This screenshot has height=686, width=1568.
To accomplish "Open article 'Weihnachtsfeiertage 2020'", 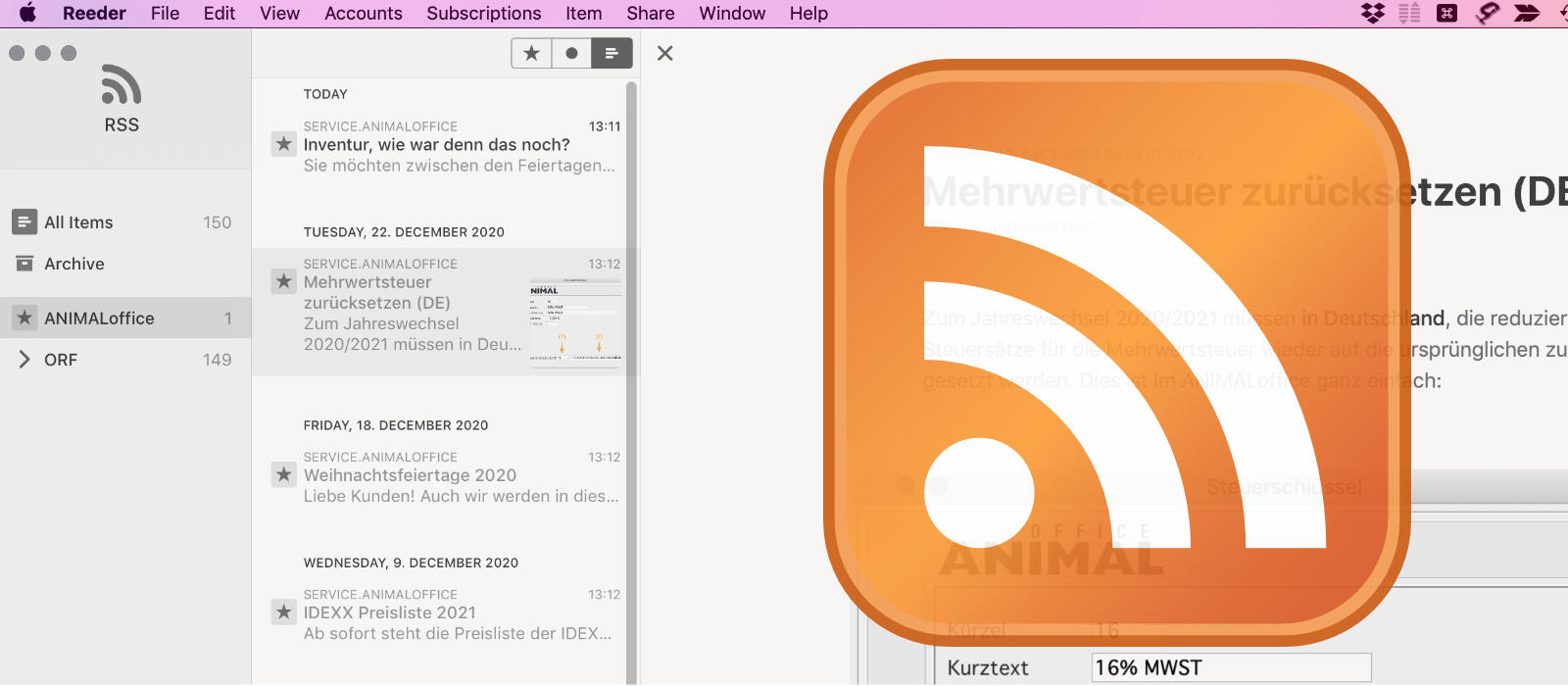I will click(410, 475).
